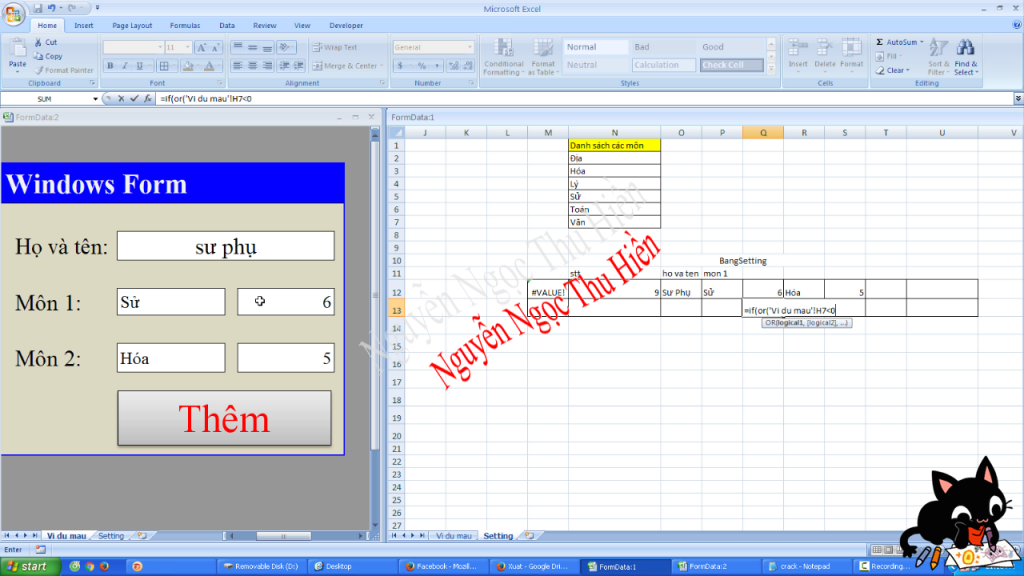
Task: Switch to the Formulas ribbon tab
Action: click(x=184, y=25)
